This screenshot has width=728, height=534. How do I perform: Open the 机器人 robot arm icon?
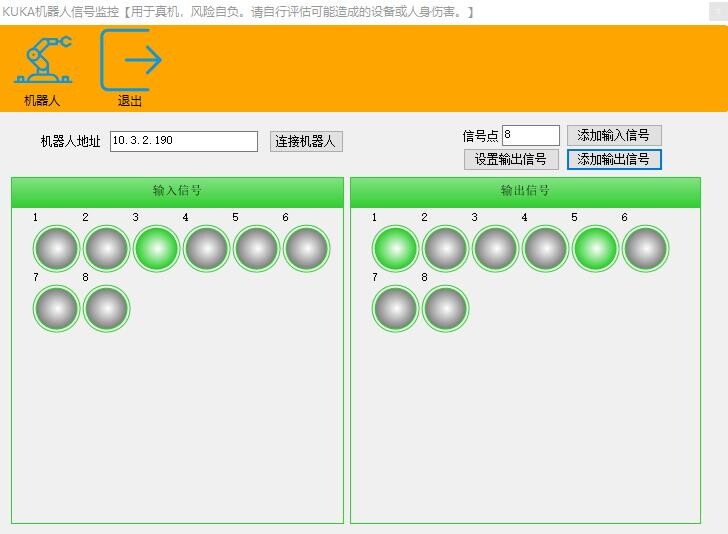pos(43,59)
